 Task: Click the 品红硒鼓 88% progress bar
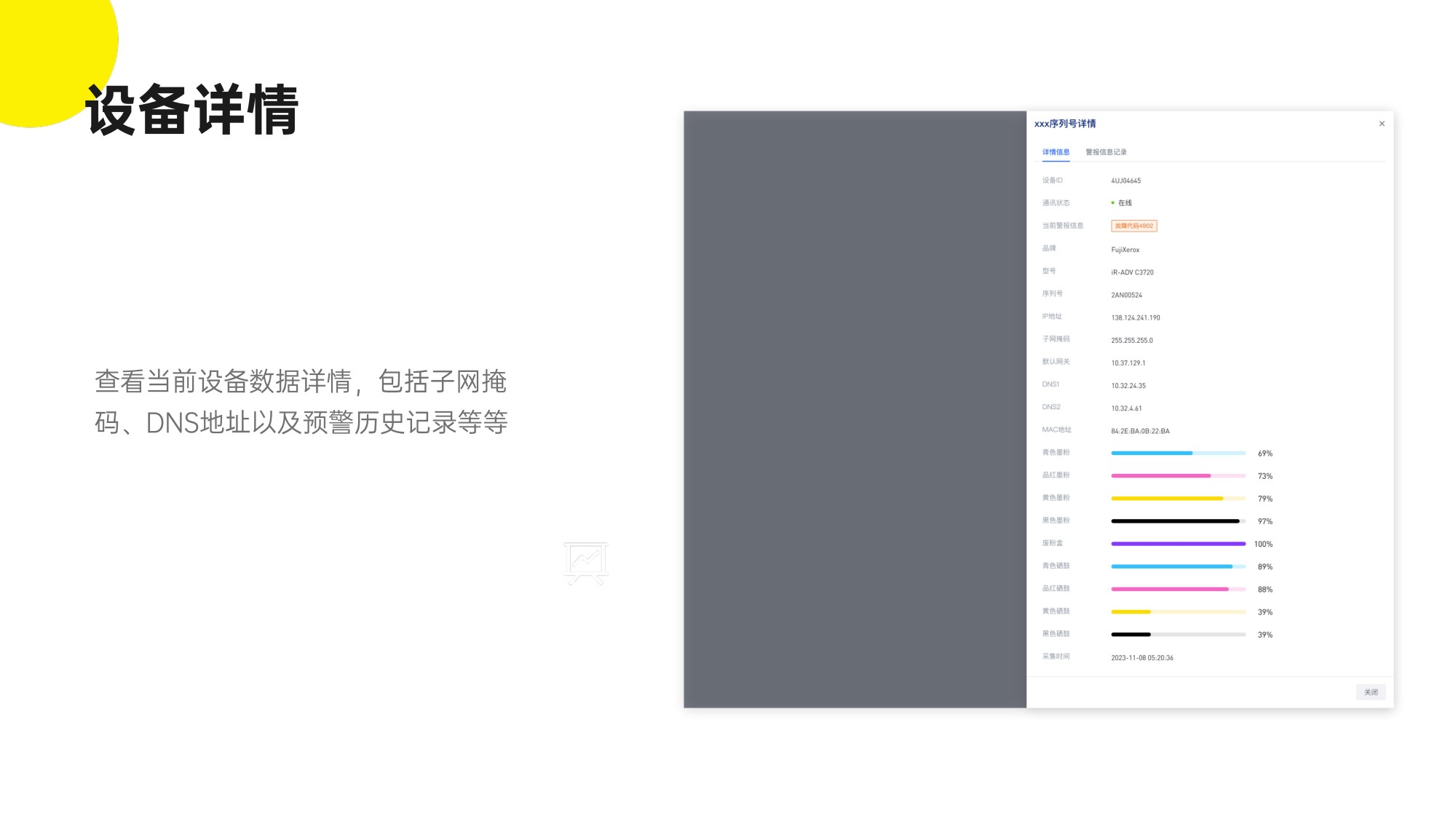point(1177,589)
